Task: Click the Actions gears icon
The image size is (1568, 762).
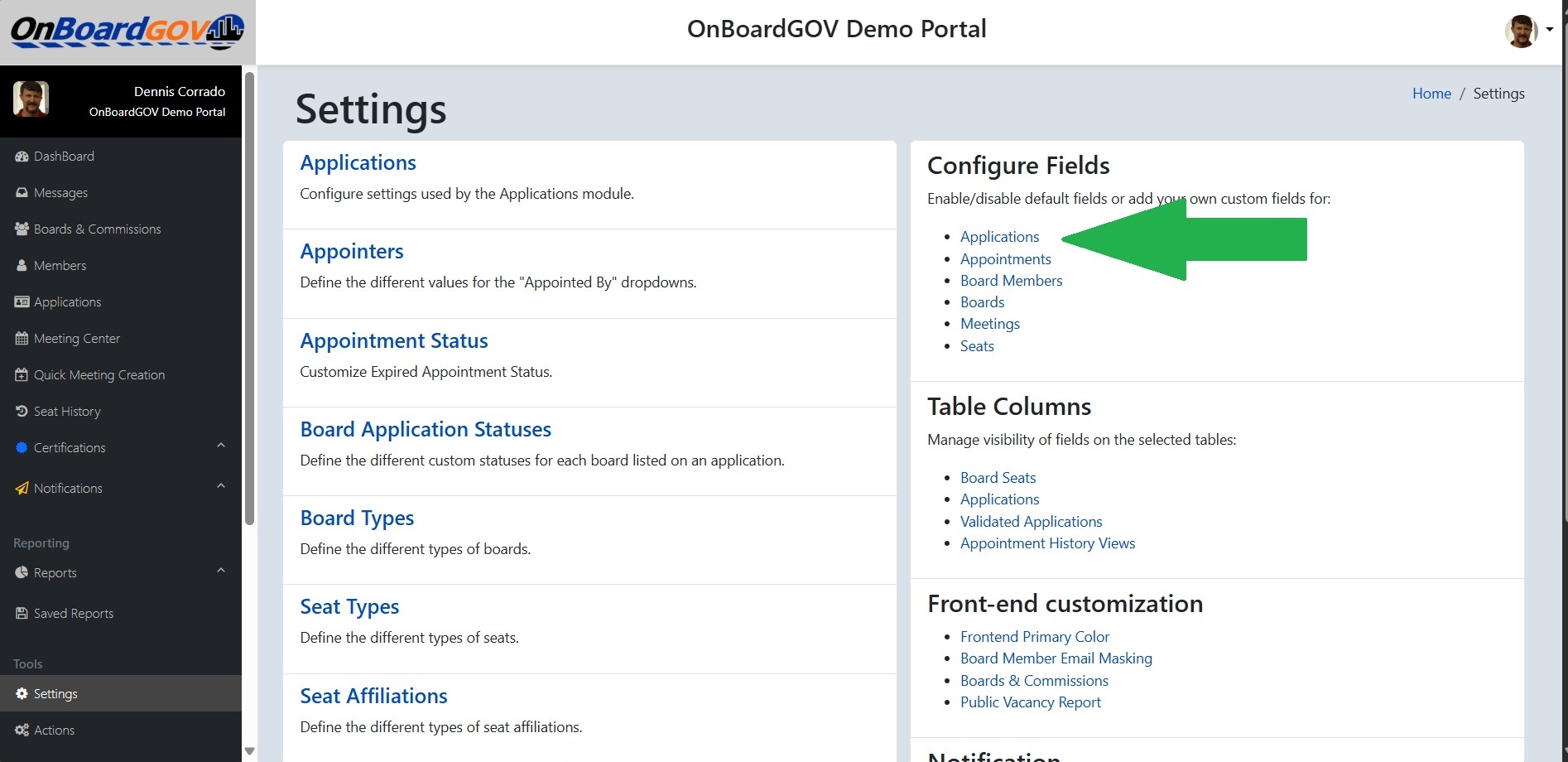Action: pyautogui.click(x=22, y=731)
